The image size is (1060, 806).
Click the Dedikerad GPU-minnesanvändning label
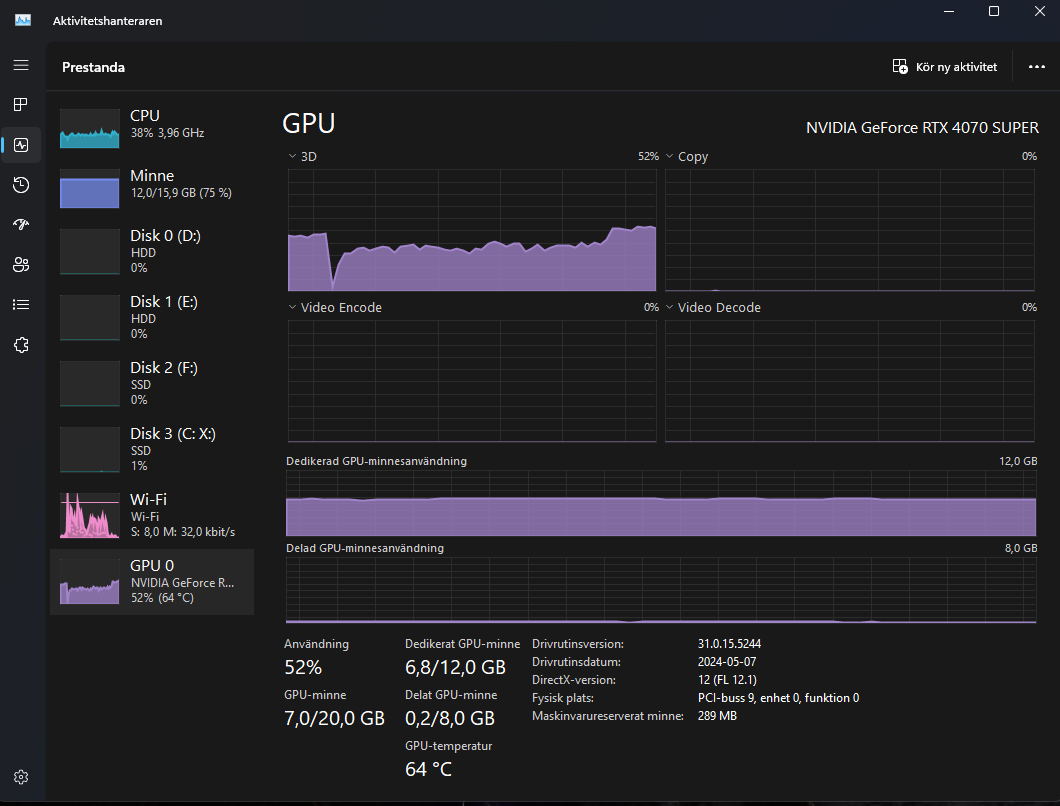[376, 461]
